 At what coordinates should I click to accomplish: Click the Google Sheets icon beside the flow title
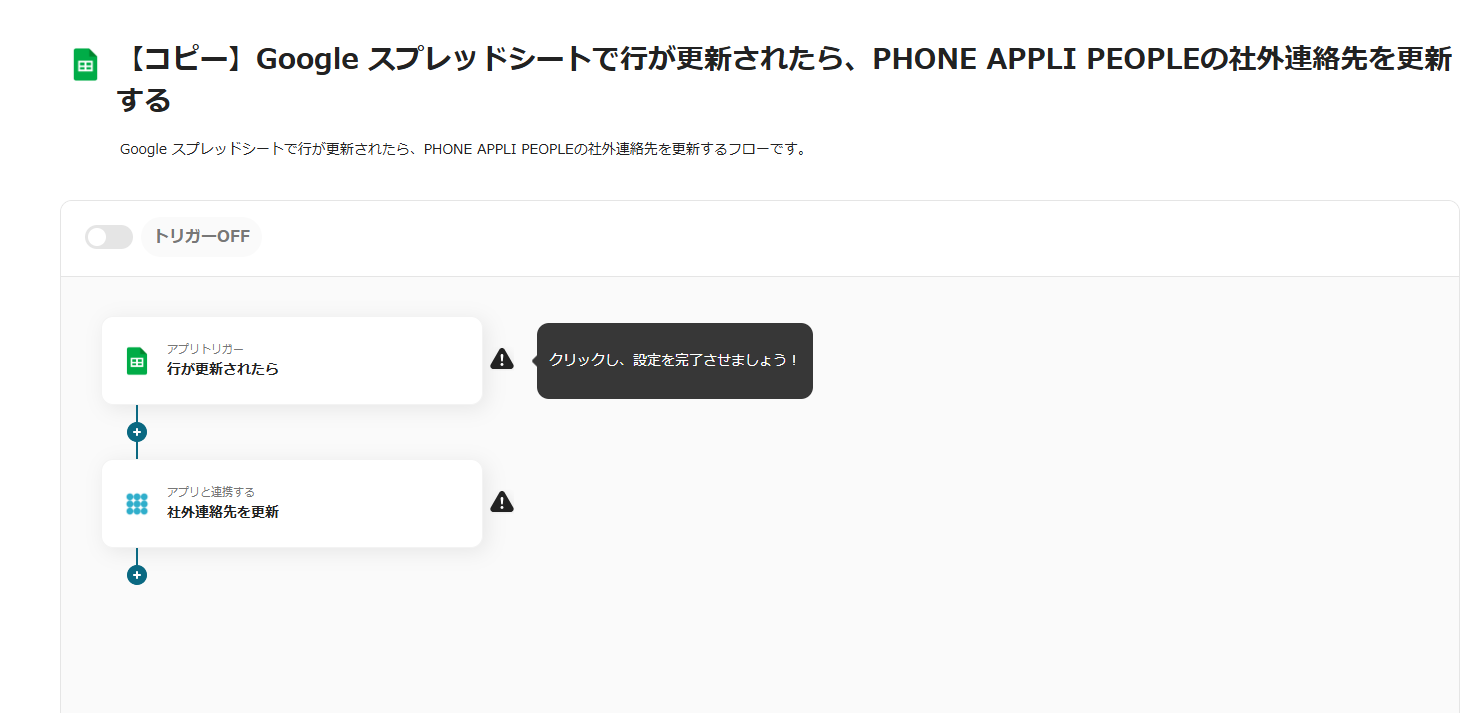tap(85, 65)
